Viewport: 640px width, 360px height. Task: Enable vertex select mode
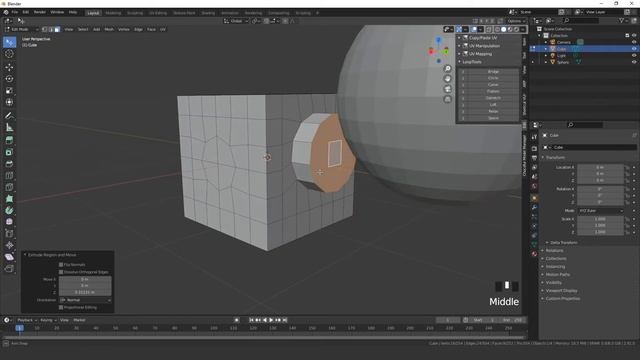point(44,29)
